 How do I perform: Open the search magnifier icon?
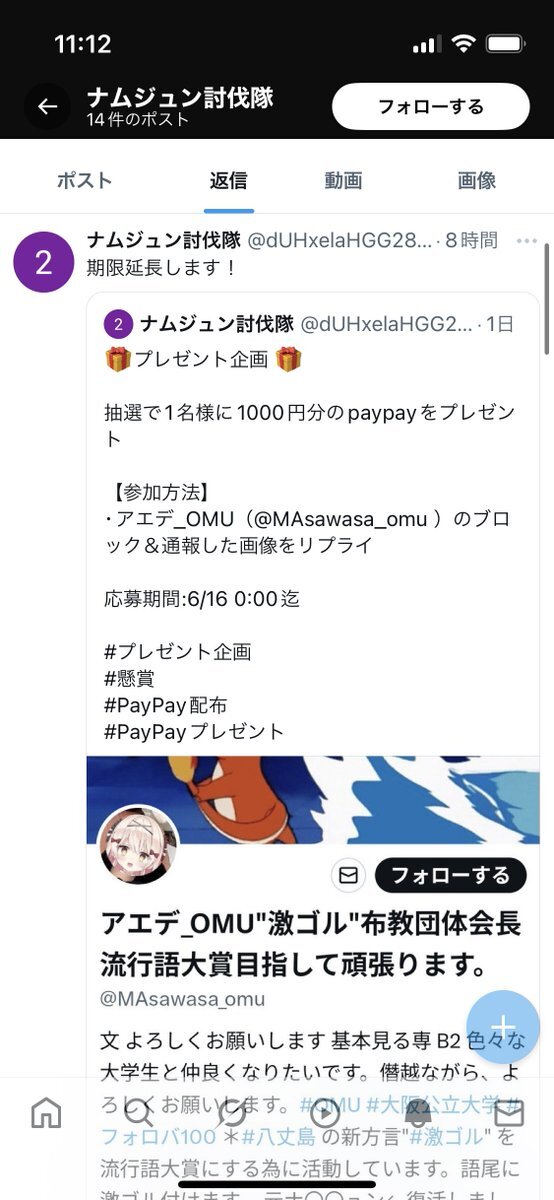pyautogui.click(x=138, y=1113)
